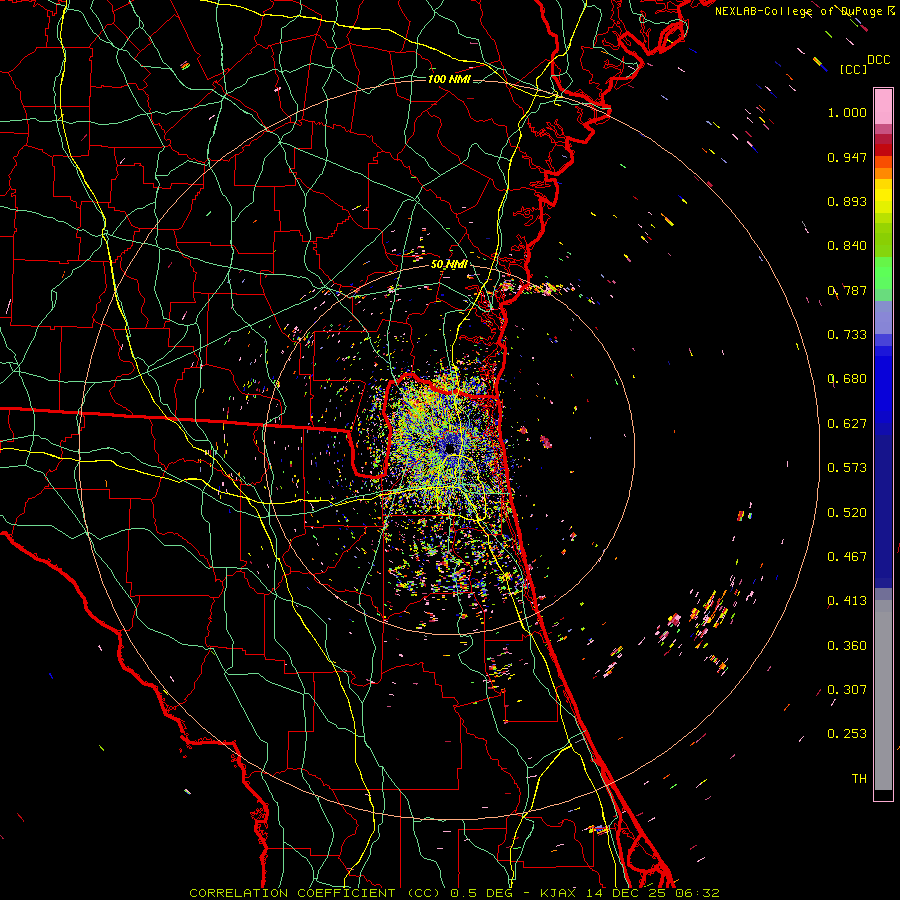Click the 100 NMI range ring label

(449, 79)
